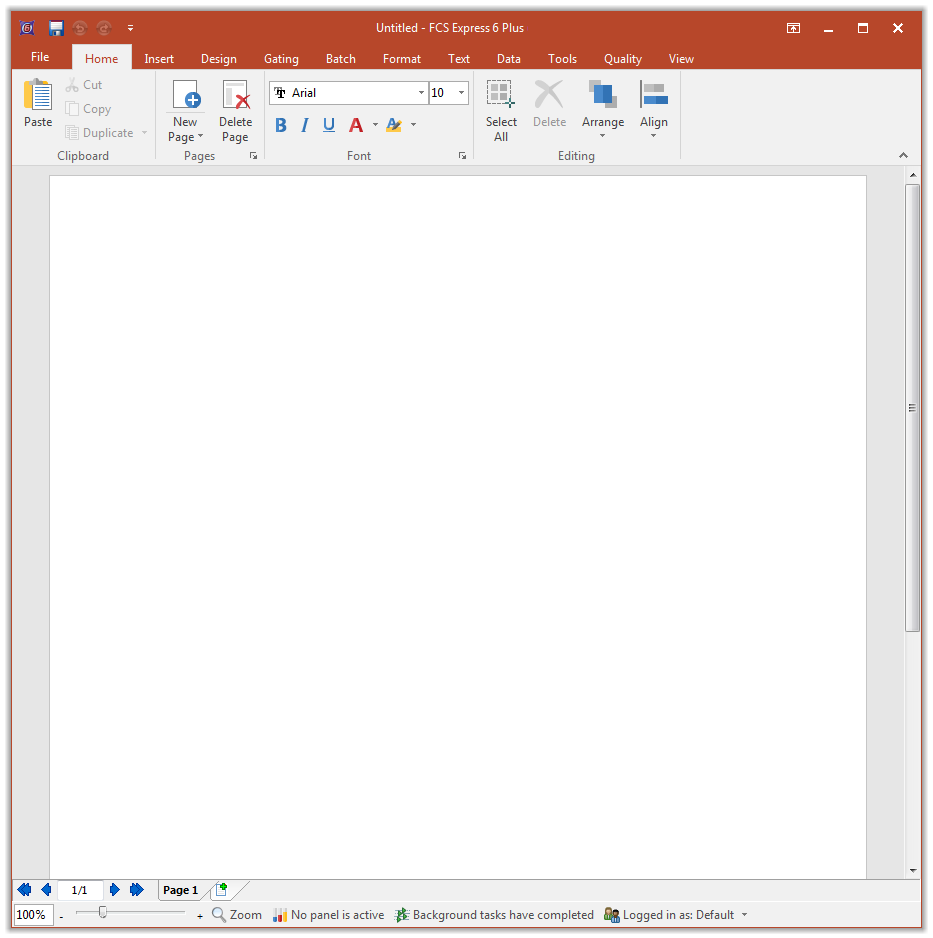Toggle italic formatting
The height and width of the screenshot is (938, 933).
pyautogui.click(x=305, y=125)
